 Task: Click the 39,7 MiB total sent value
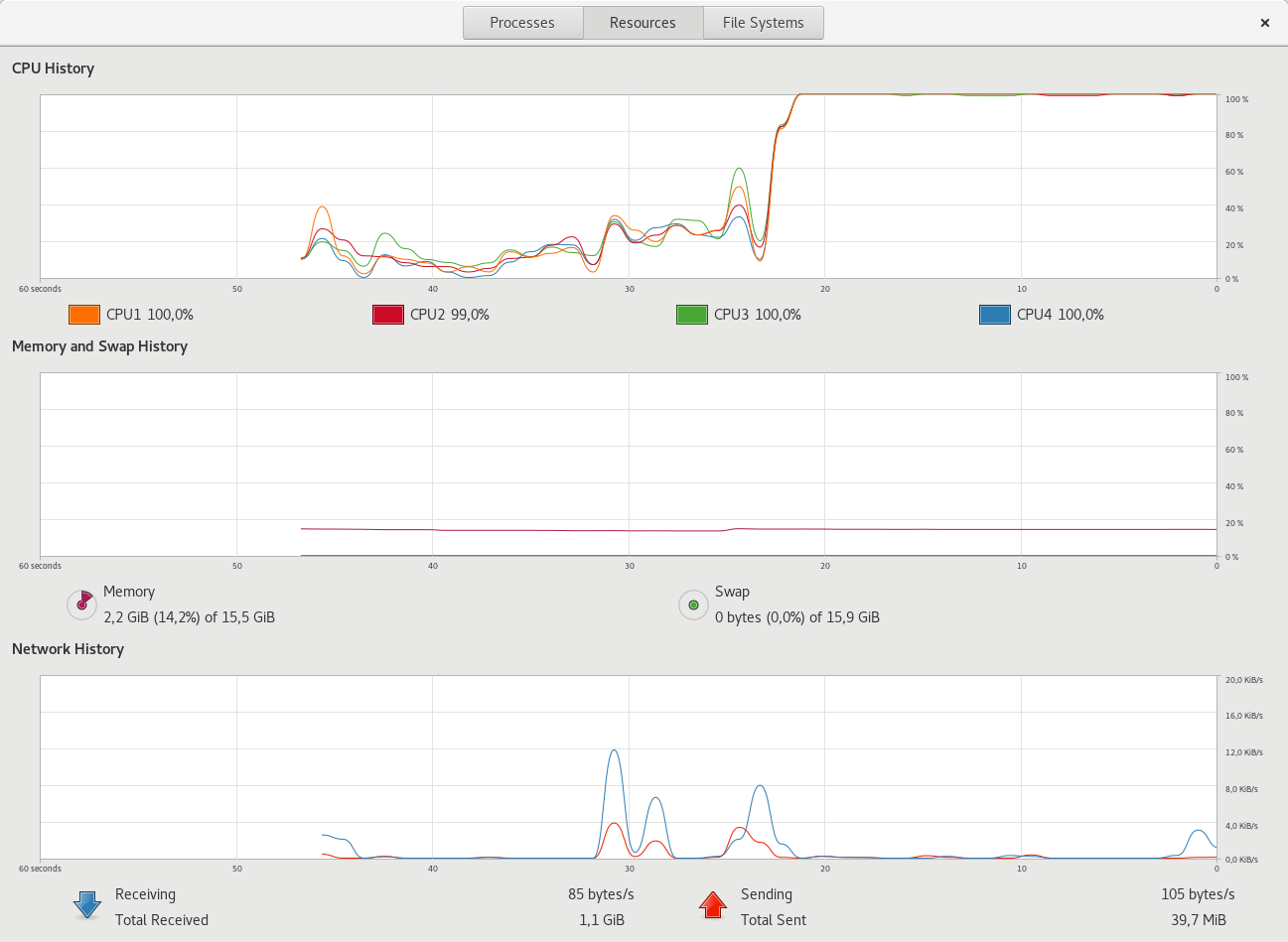1199,920
